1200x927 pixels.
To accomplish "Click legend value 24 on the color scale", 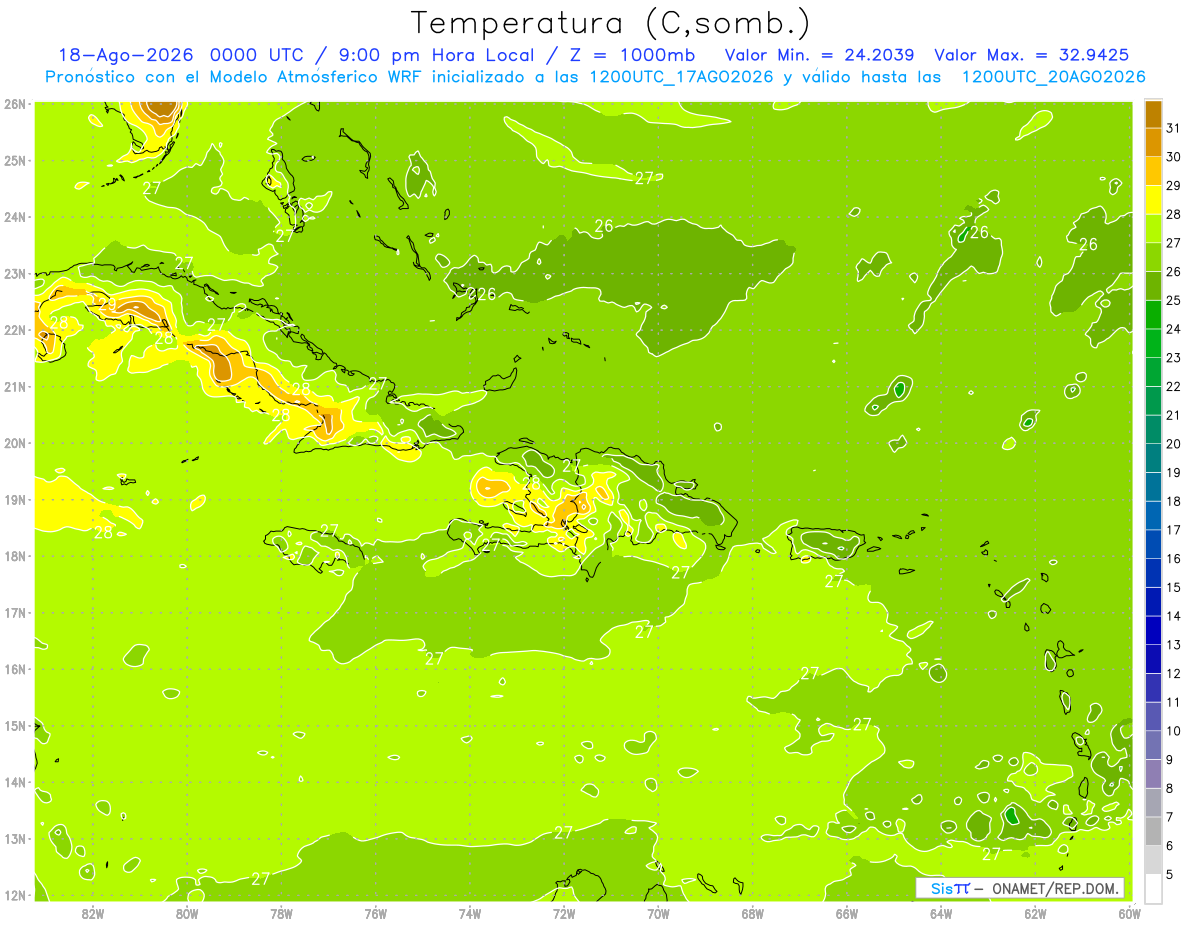I will [1173, 329].
